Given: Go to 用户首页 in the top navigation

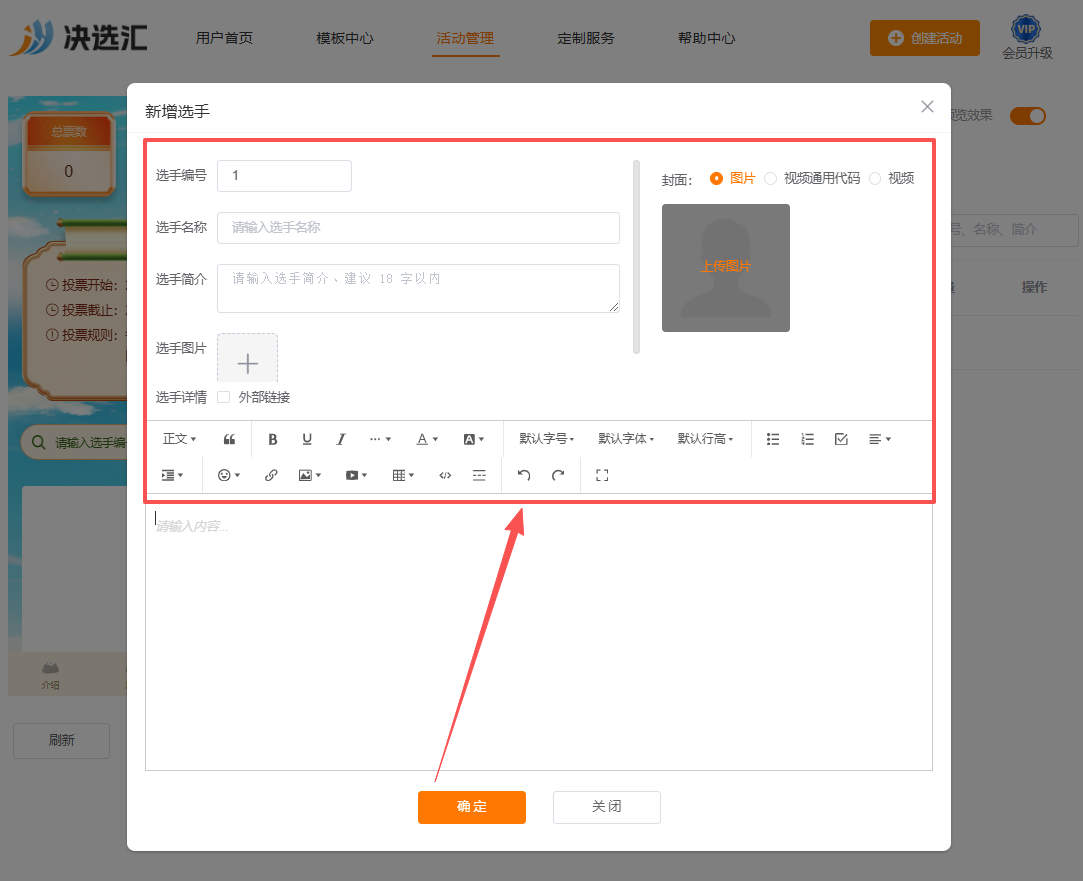Looking at the screenshot, I should click(x=224, y=38).
